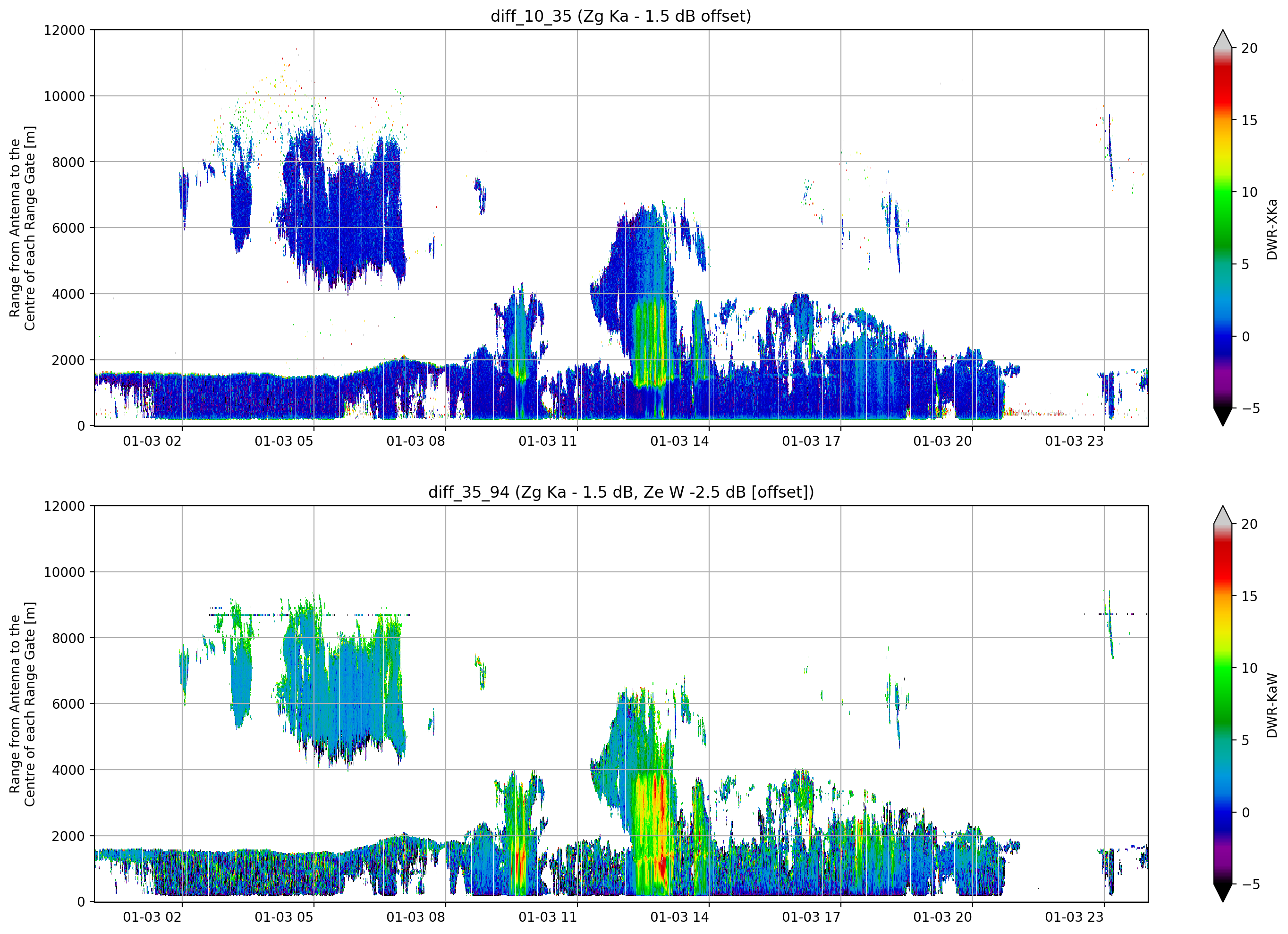Click the '5' label on the bottom colorbar
Viewport: 1288px width, 934px height.
tap(1246, 740)
